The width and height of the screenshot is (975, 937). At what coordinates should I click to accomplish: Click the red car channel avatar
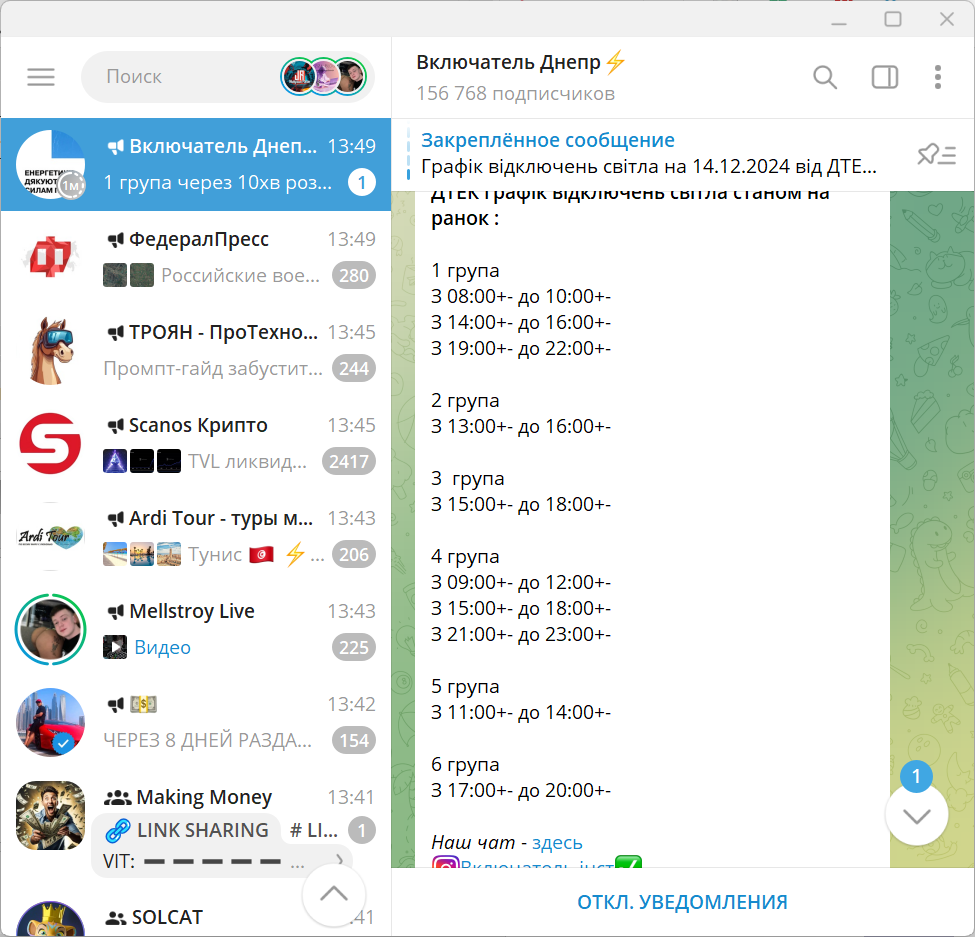pyautogui.click(x=50, y=722)
